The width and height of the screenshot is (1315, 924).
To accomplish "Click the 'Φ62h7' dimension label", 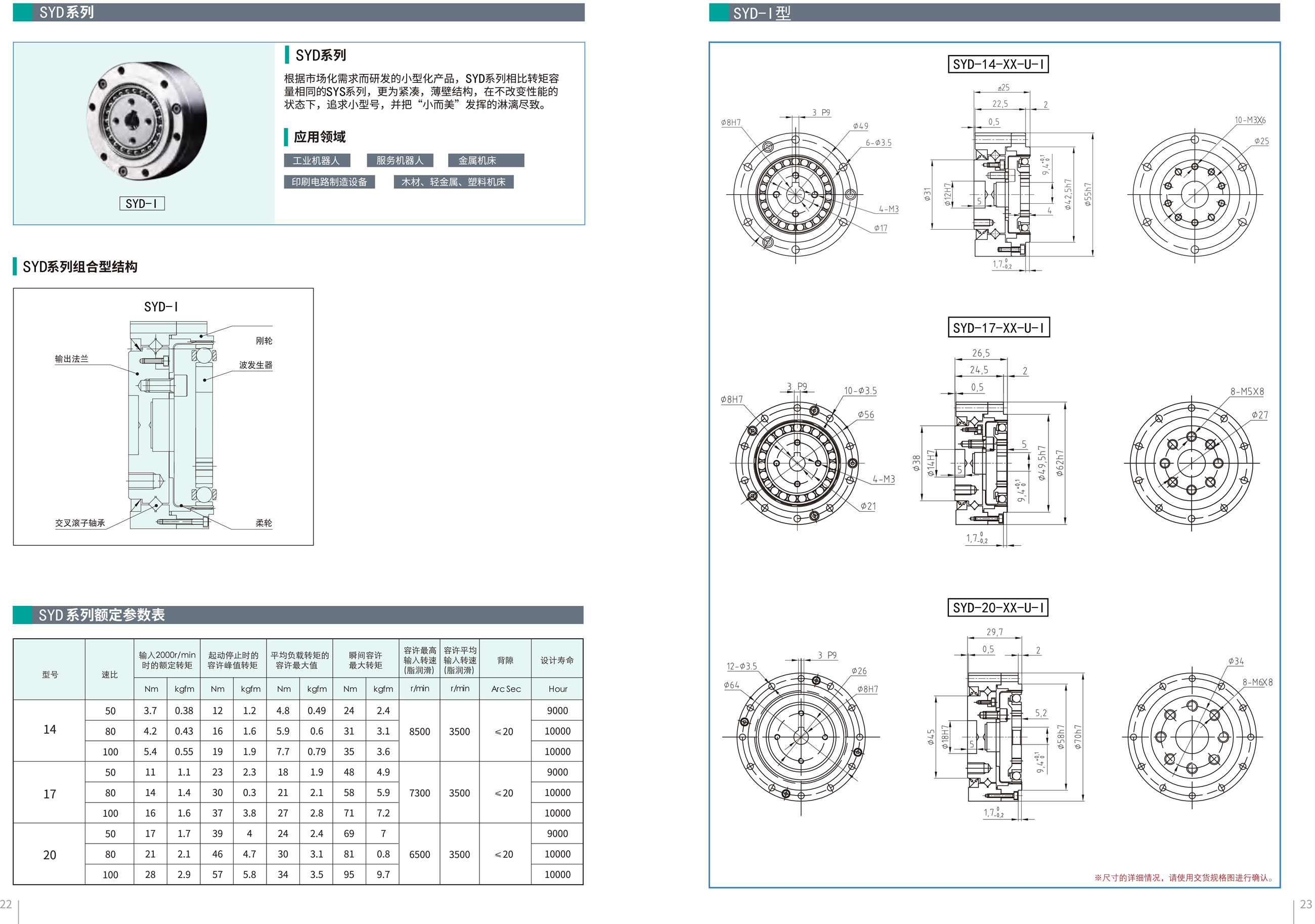I will 1060,463.
